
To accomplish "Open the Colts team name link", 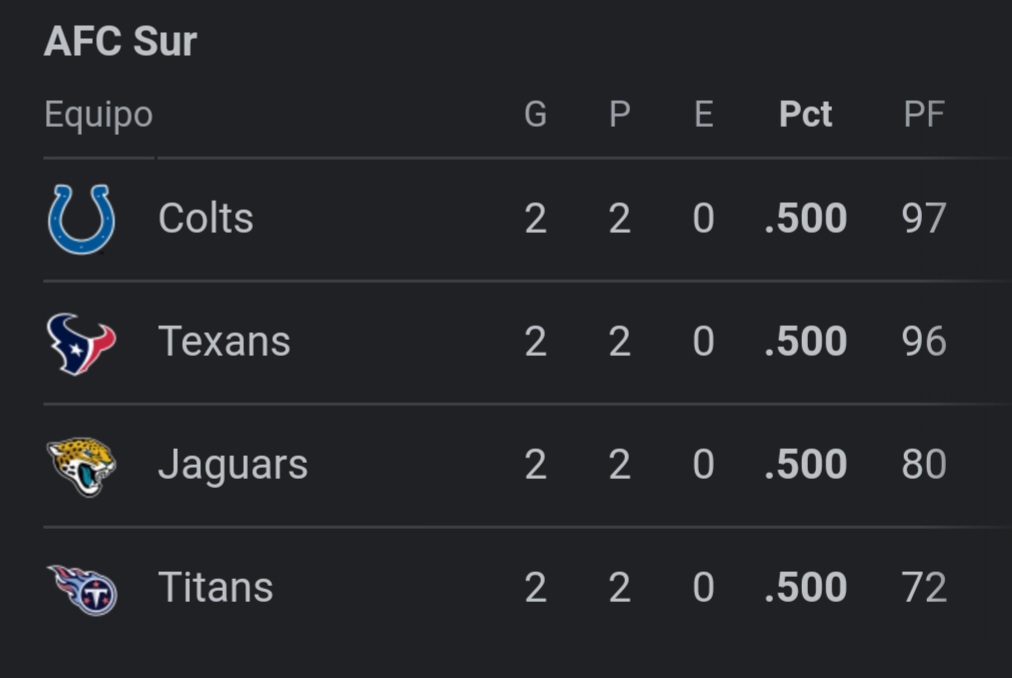I will point(205,218).
